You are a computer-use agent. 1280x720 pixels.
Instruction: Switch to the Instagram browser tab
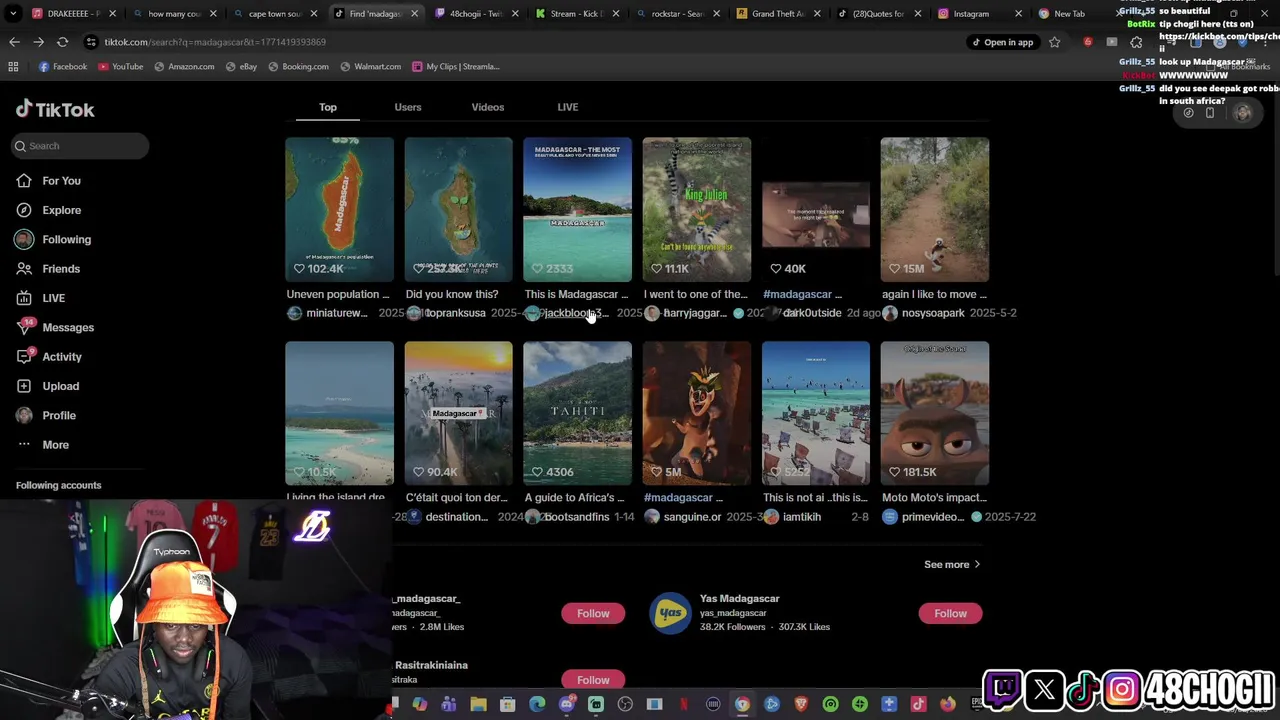pos(979,14)
